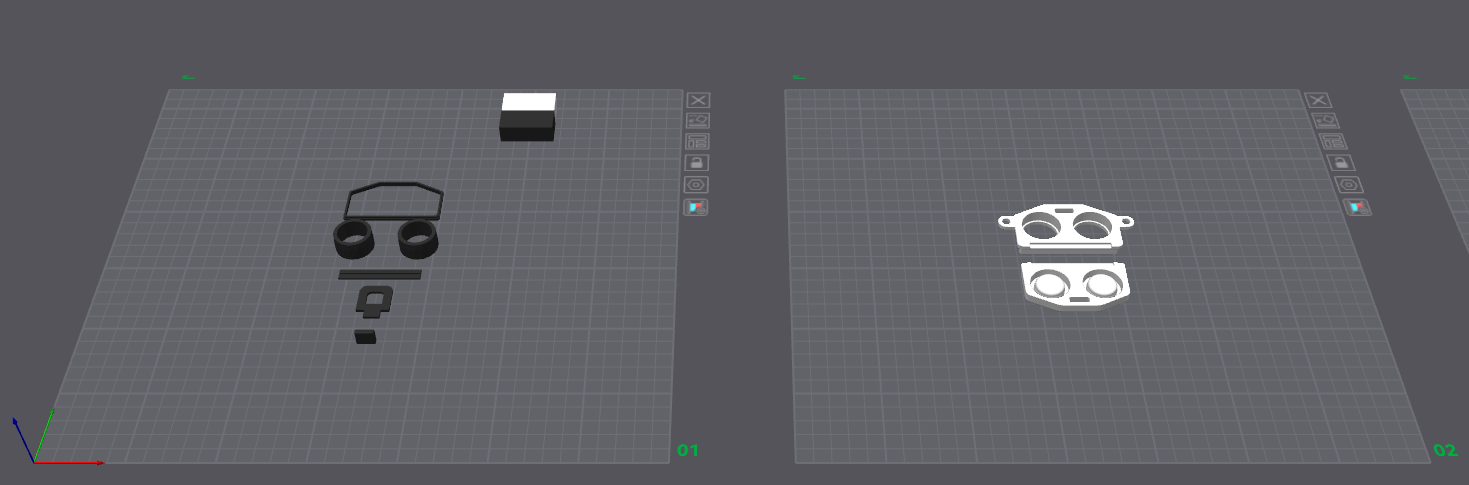Screen dimensions: 1469x485
Task: Arrange objects on plate 02
Action: click(x=1334, y=142)
